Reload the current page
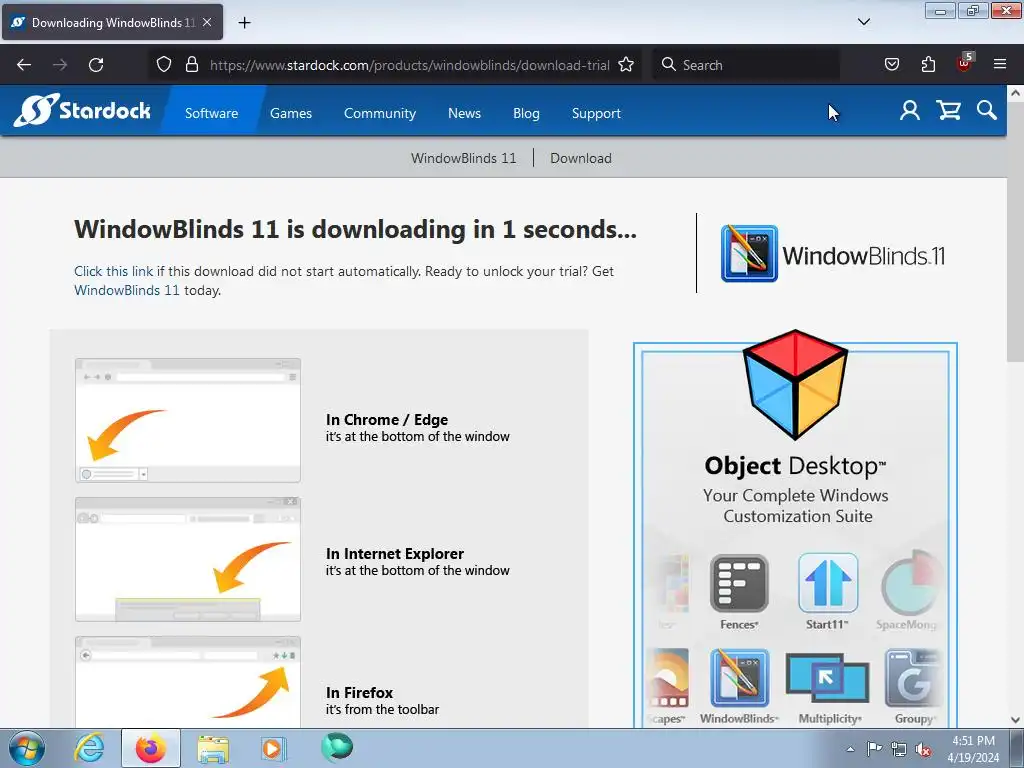The width and height of the screenshot is (1024, 768). (x=96, y=65)
